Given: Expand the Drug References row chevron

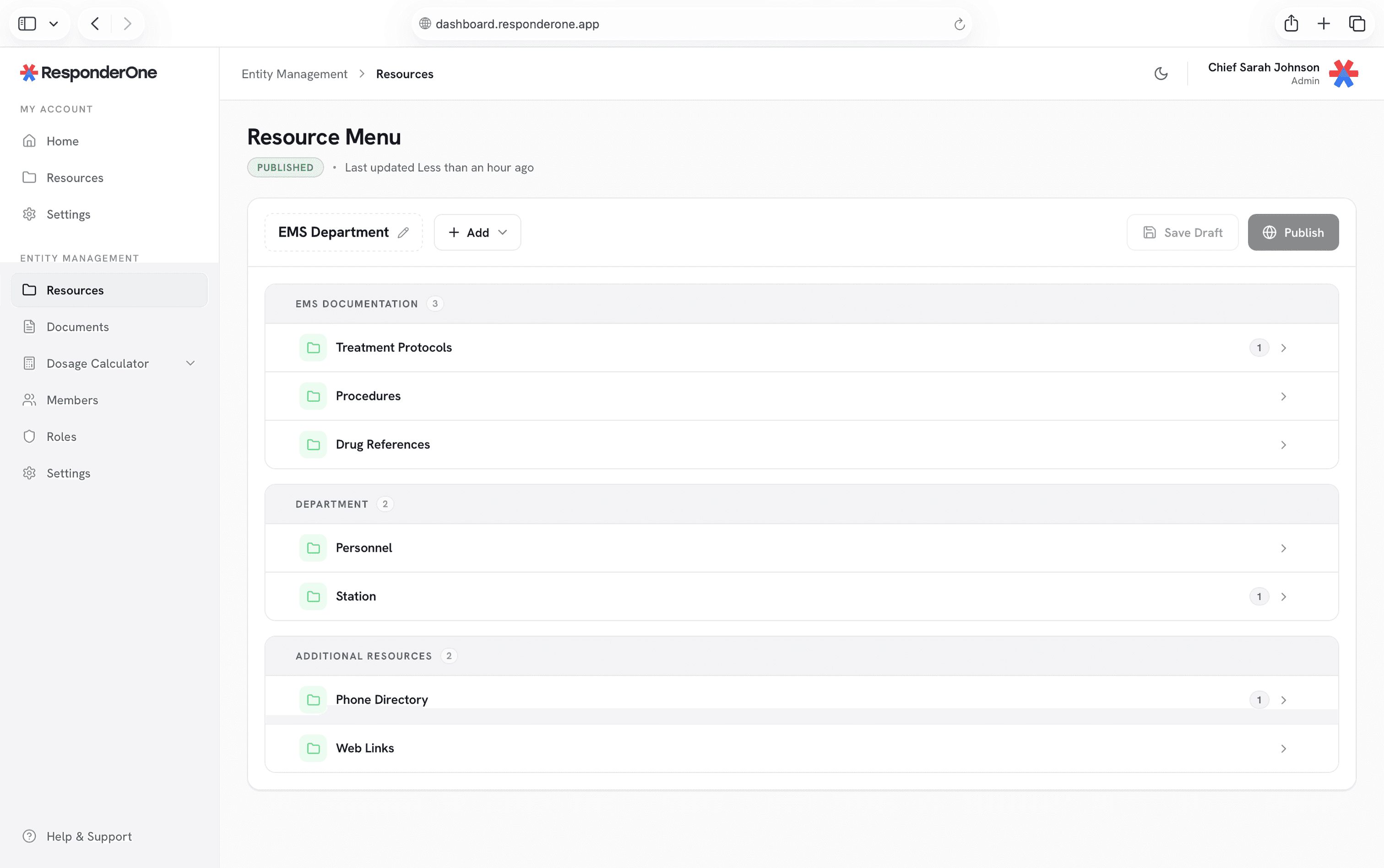Looking at the screenshot, I should (1283, 445).
